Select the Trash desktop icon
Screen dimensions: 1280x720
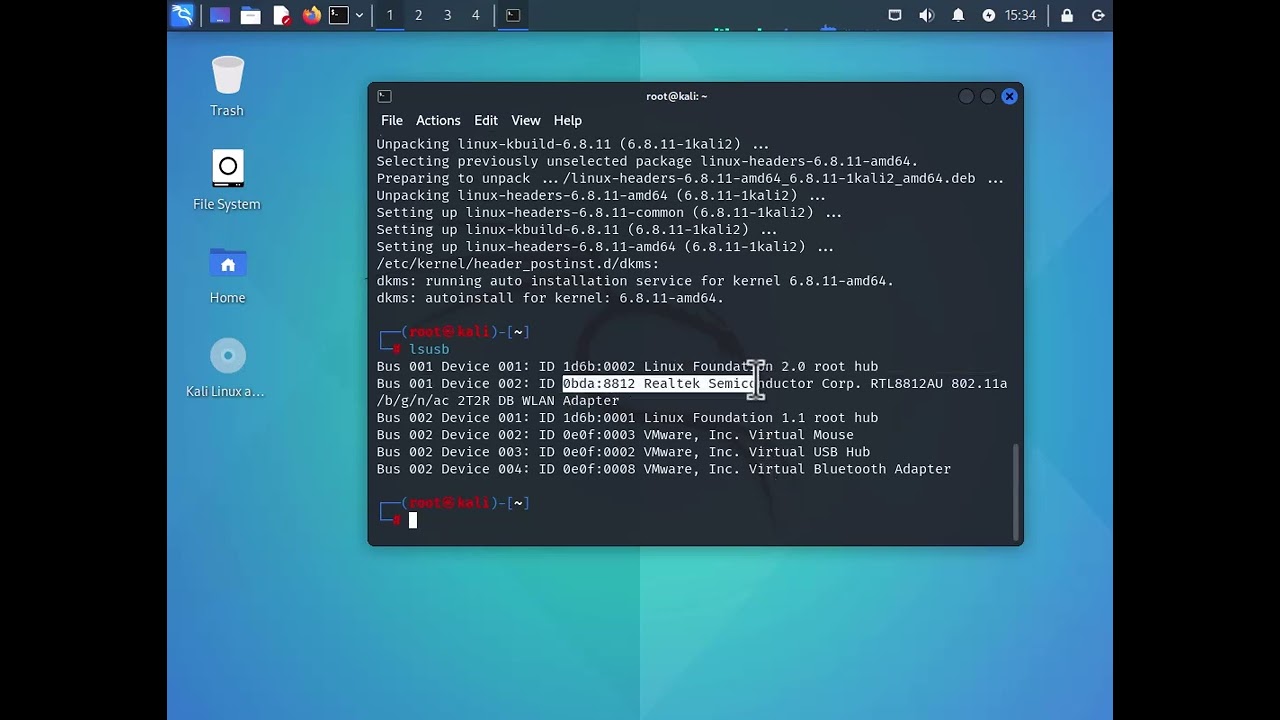(x=227, y=86)
